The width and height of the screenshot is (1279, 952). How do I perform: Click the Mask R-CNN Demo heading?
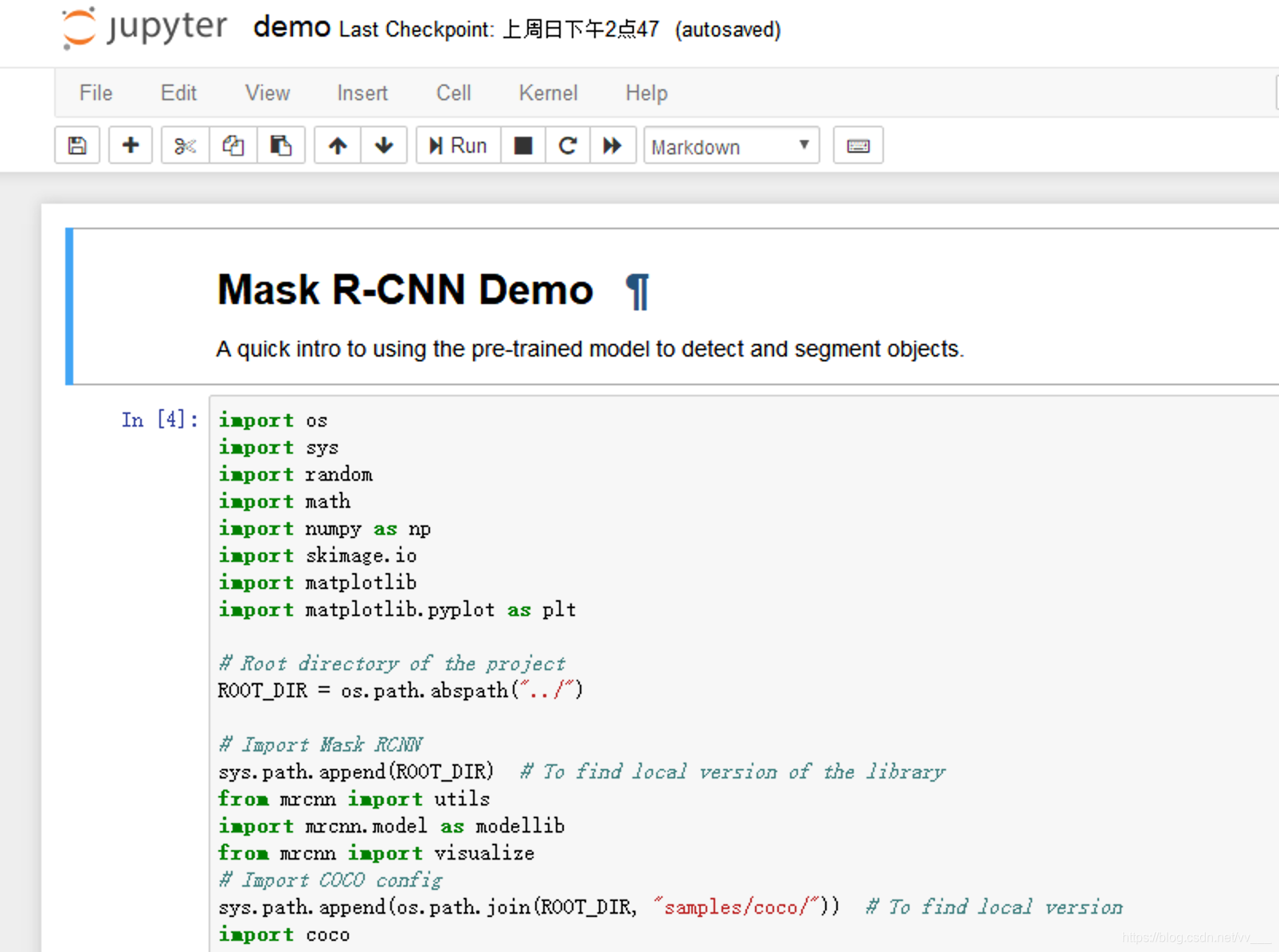click(405, 290)
